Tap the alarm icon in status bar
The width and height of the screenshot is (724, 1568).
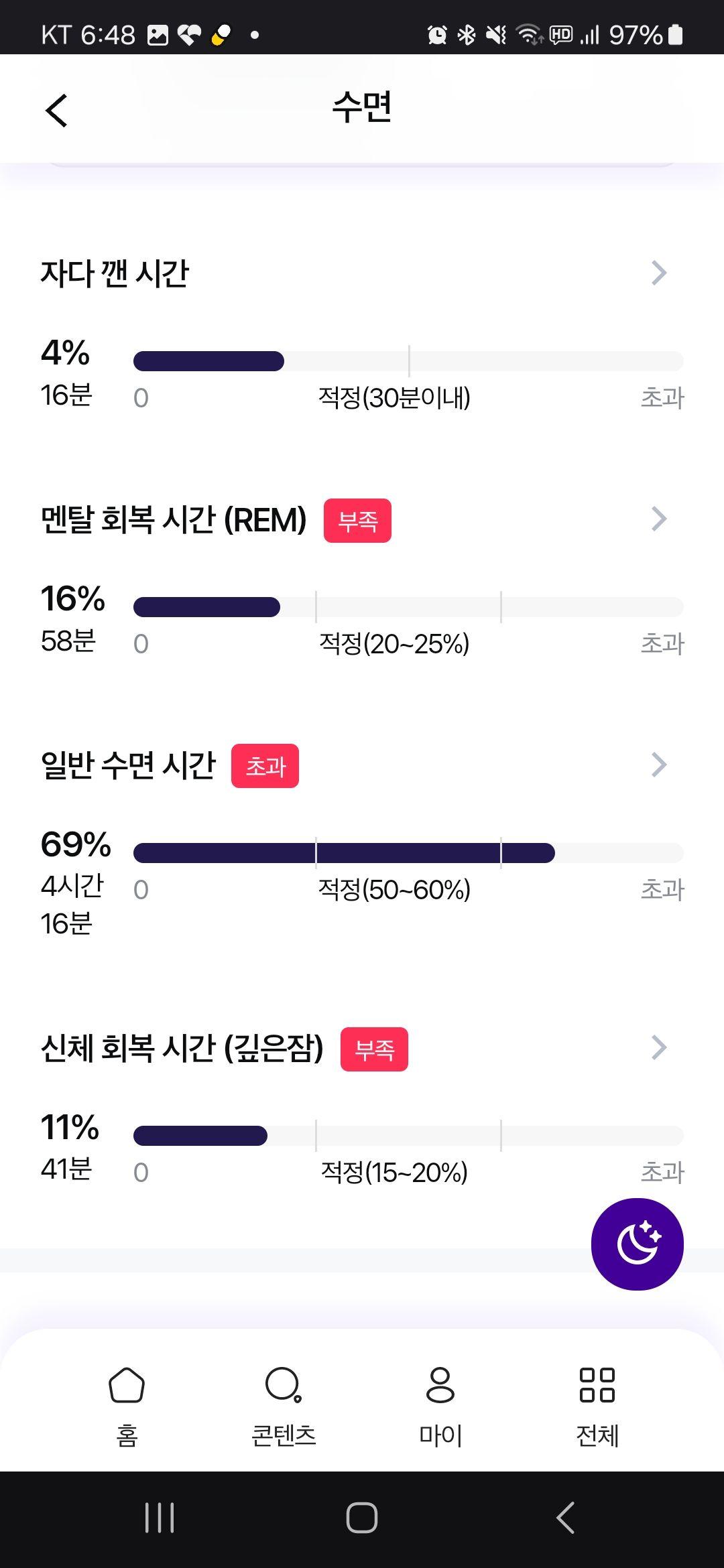coord(437,34)
